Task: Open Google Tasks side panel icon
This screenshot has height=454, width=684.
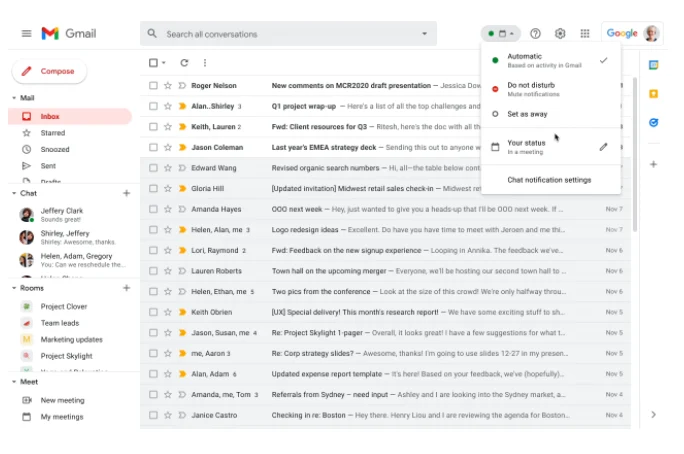Action: [653, 123]
